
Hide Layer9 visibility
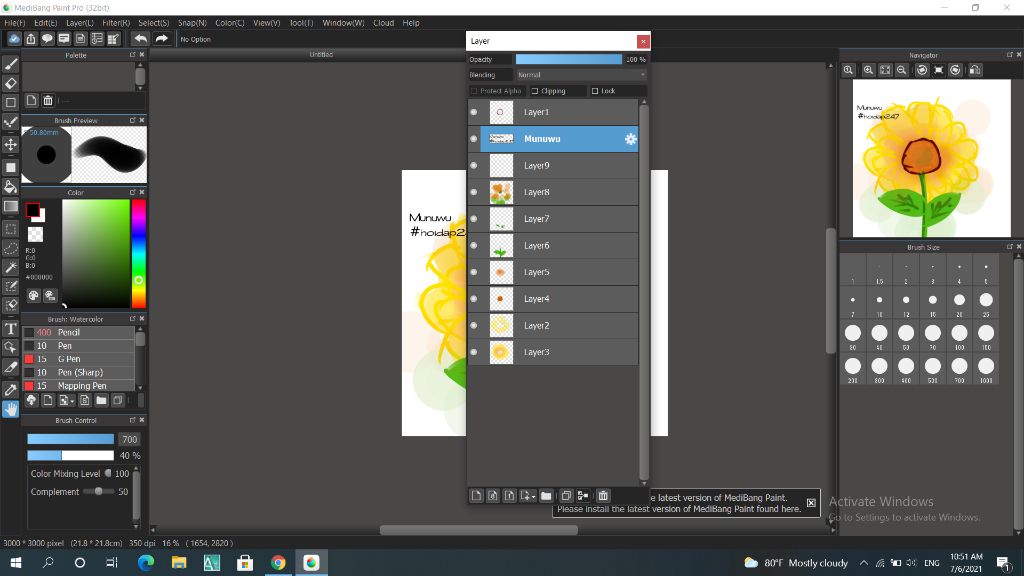point(474,166)
